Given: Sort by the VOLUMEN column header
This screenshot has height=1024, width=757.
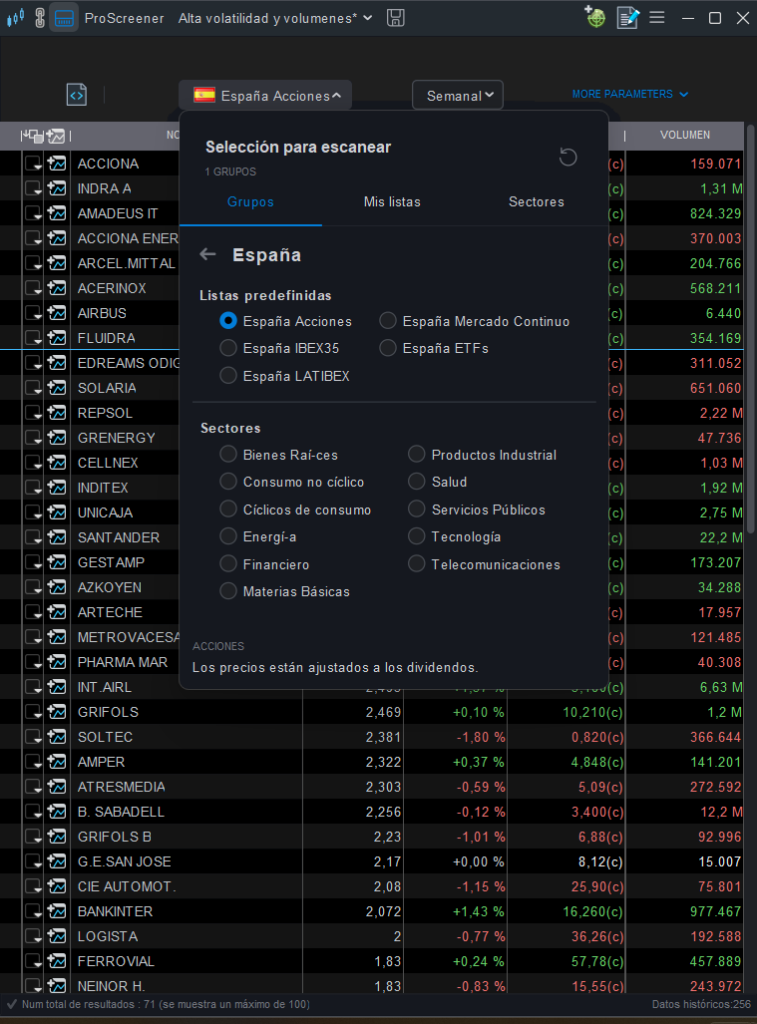Looking at the screenshot, I should point(685,135).
